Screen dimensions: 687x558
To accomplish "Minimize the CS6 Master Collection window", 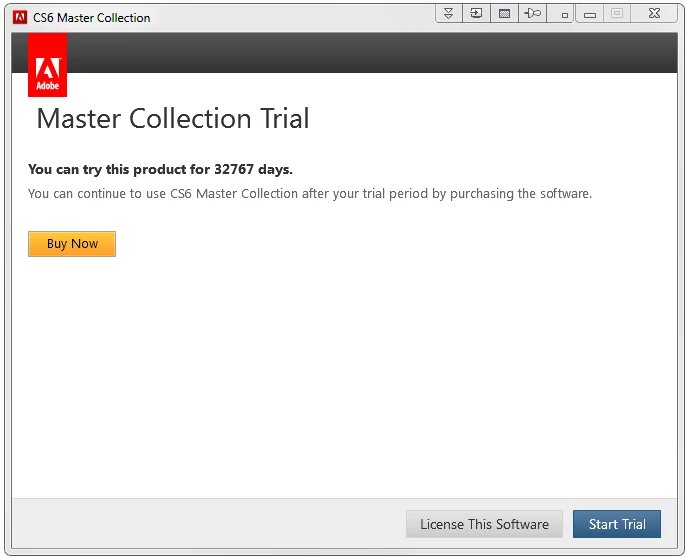I will tap(590, 14).
